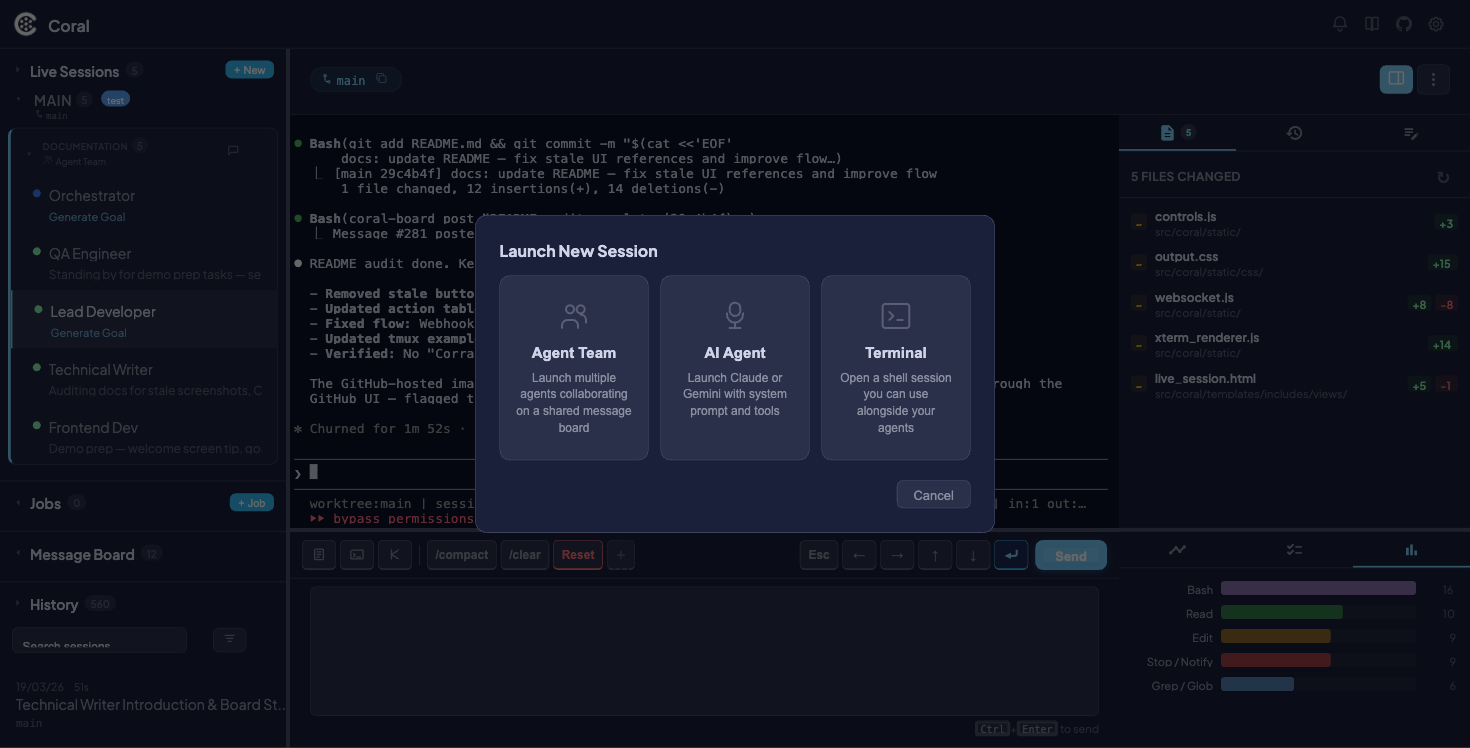The height and width of the screenshot is (748, 1470).
Task: Choose the AI Agent launch option
Action: 735,367
